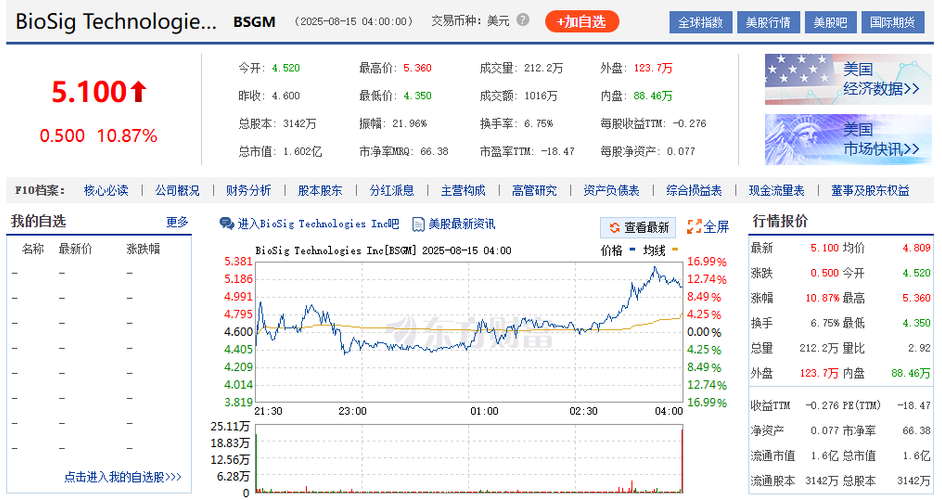The image size is (942, 500).
Task: Click the 换手率 6.75% value
Action: [x=538, y=124]
